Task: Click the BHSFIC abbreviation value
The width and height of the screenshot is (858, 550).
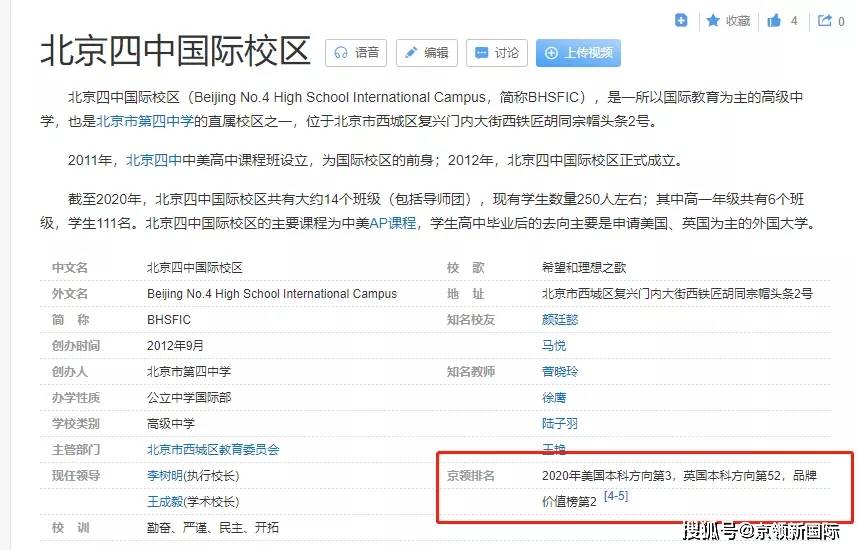Action: 169,320
